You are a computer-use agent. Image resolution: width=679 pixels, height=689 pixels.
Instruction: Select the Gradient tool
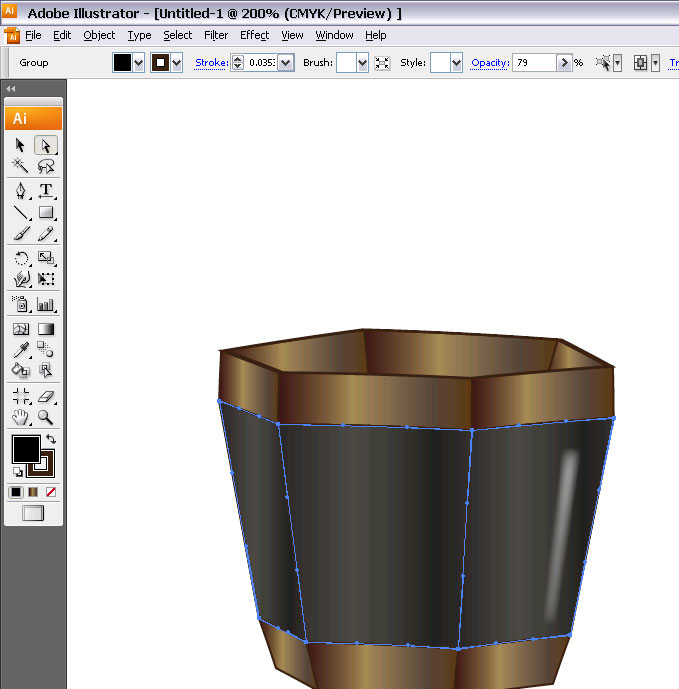pyautogui.click(x=46, y=328)
